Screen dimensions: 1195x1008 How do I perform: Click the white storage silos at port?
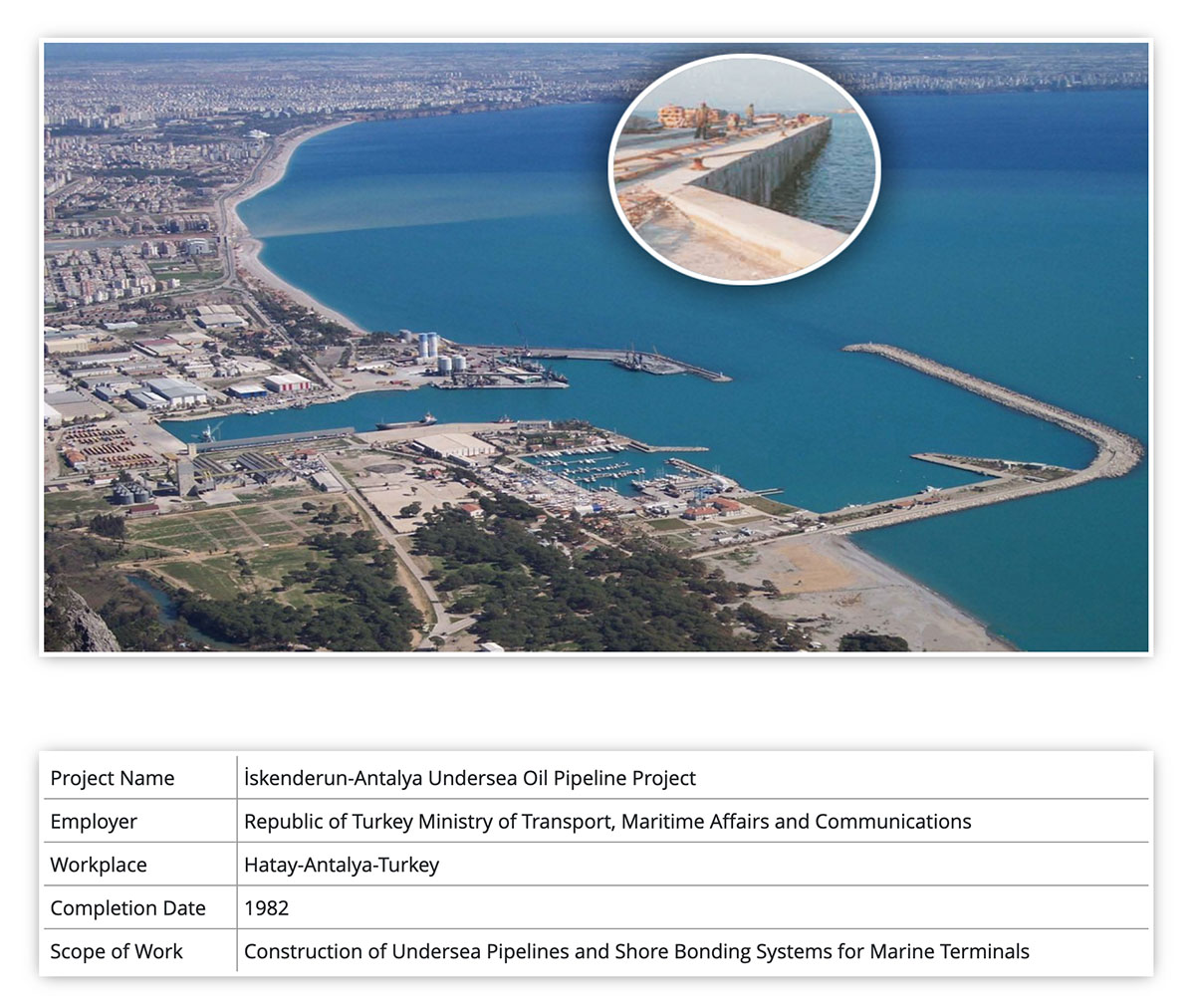tap(428, 346)
